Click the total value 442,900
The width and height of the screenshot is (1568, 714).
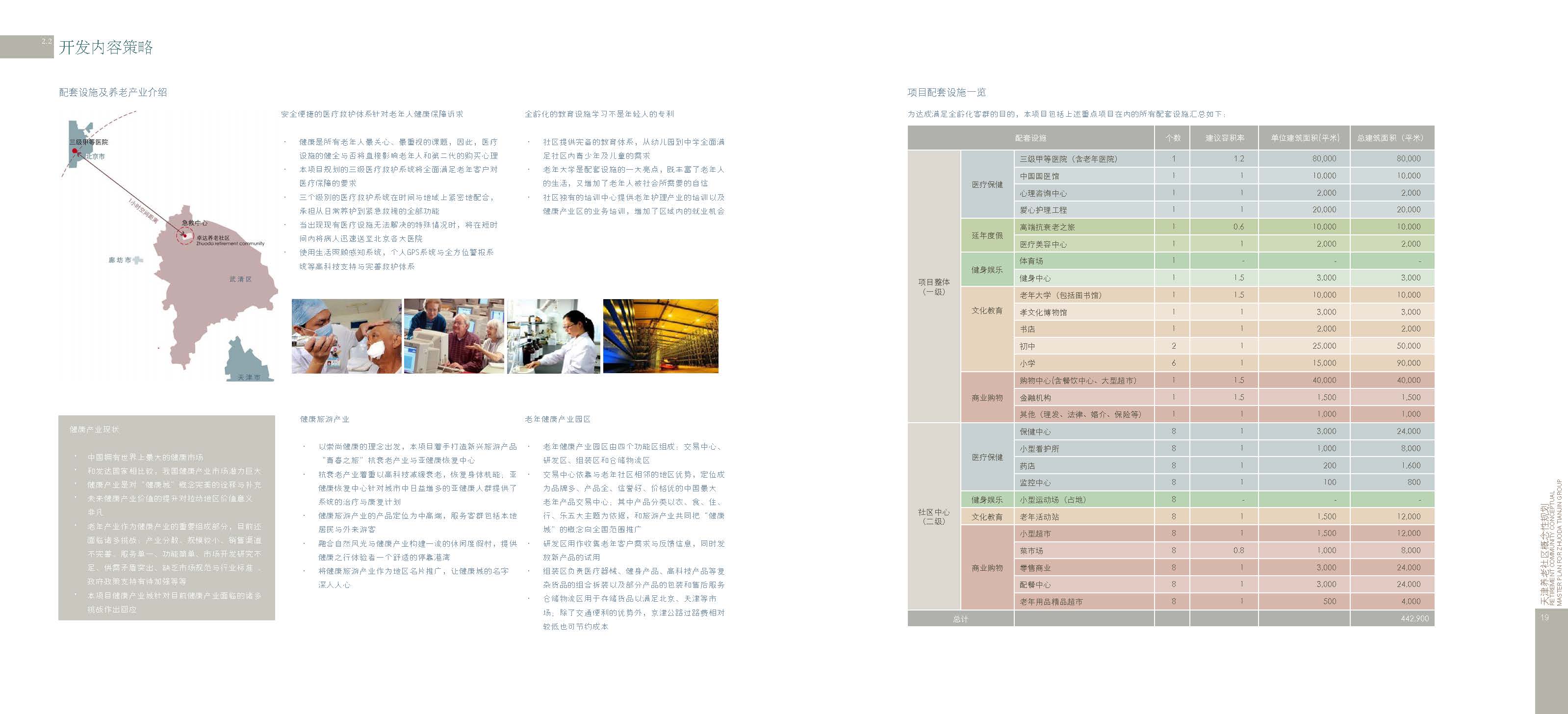pyautogui.click(x=1414, y=619)
